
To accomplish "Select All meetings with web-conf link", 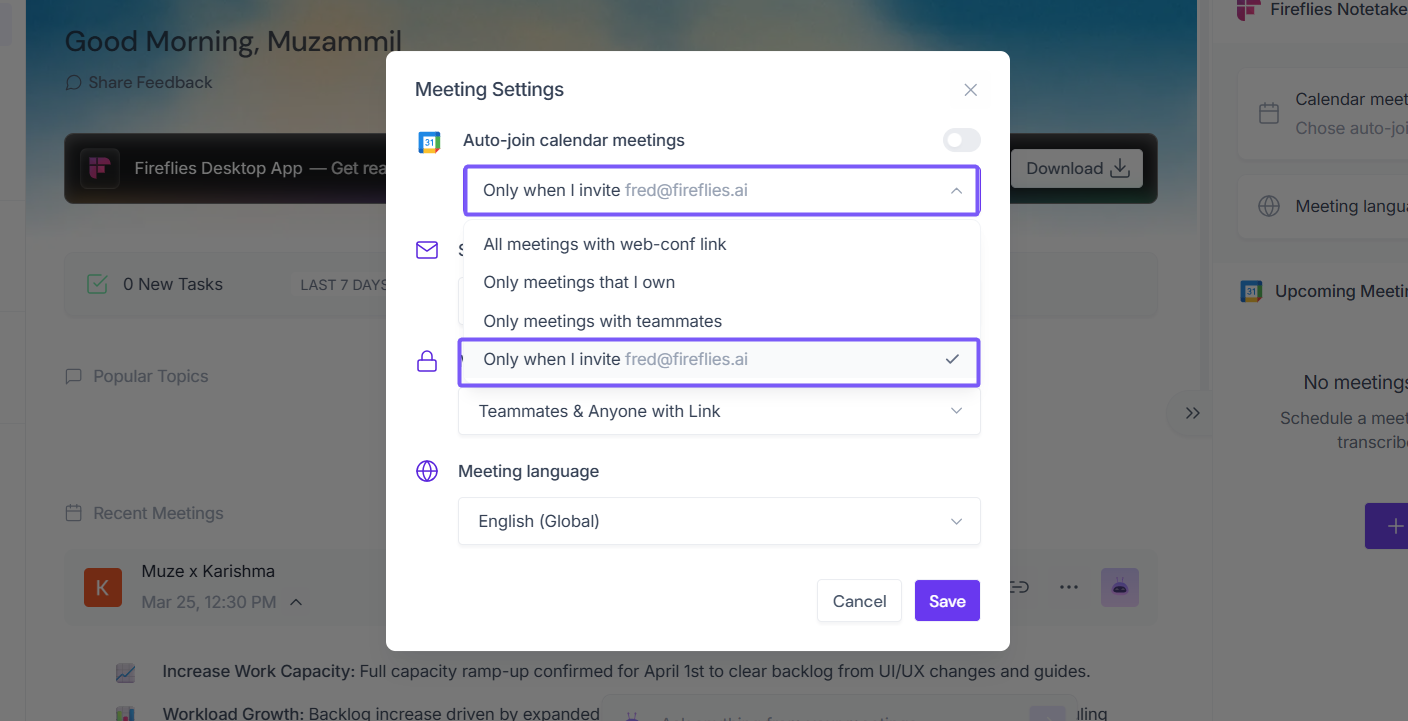I will pyautogui.click(x=604, y=244).
